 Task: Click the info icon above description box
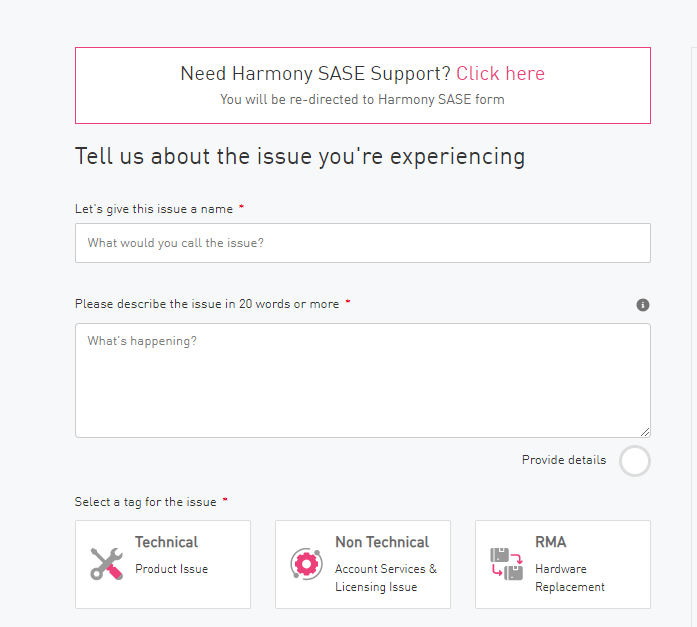(x=643, y=305)
